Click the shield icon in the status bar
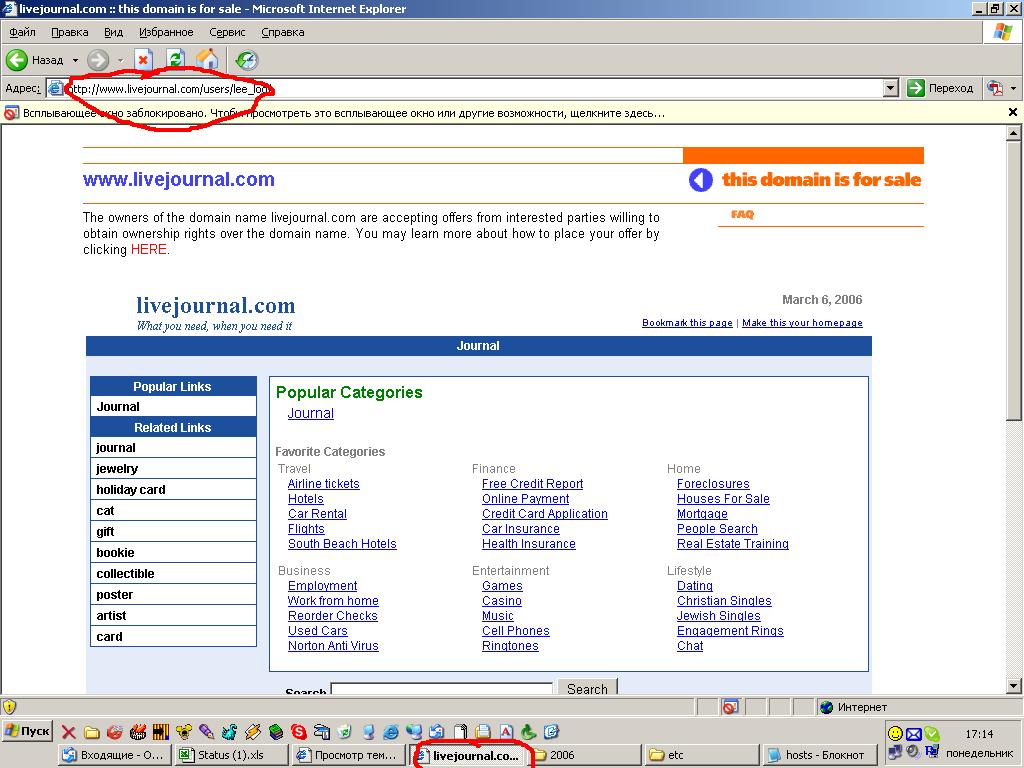This screenshot has width=1024, height=768. pos(9,707)
